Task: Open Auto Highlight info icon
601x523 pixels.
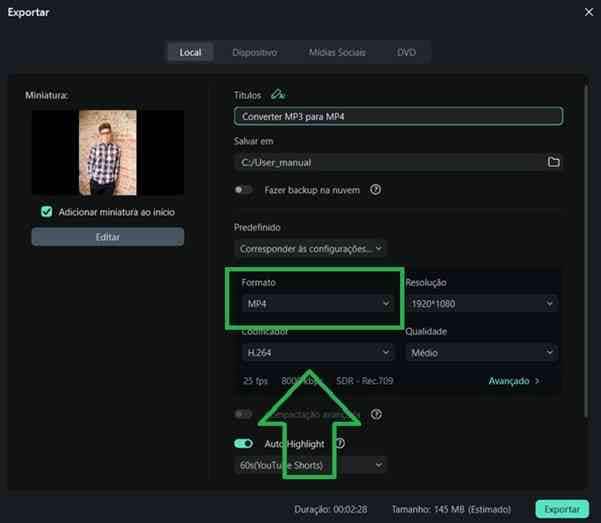Action: coord(340,444)
